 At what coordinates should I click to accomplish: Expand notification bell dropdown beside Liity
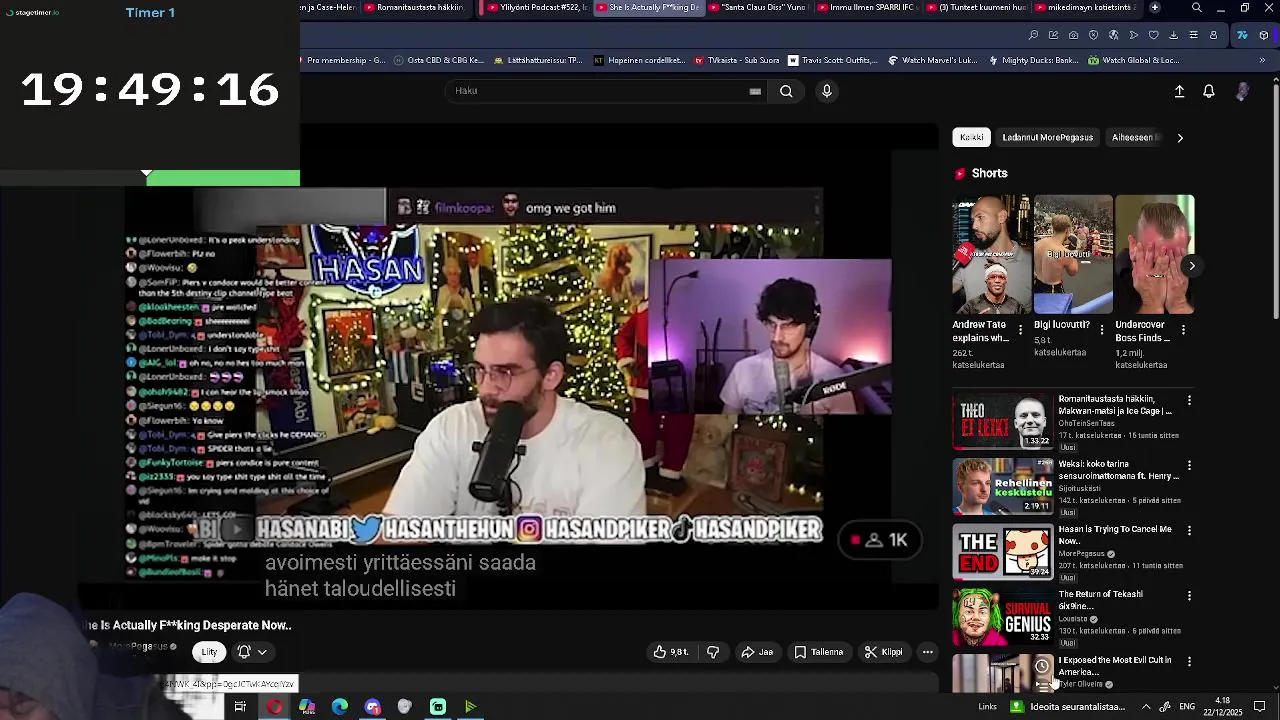click(252, 652)
